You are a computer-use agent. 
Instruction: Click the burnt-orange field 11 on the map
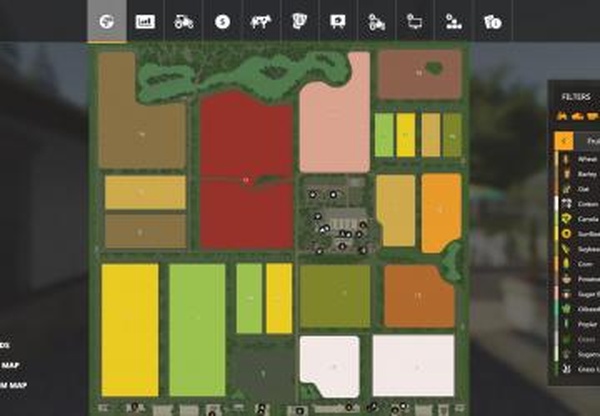419,296
